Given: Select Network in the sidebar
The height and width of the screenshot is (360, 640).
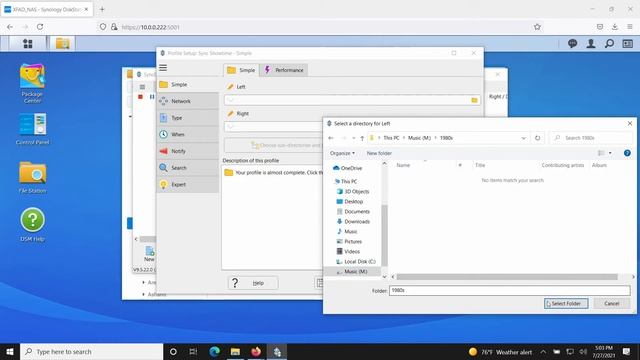Looking at the screenshot, I should pyautogui.click(x=188, y=101).
